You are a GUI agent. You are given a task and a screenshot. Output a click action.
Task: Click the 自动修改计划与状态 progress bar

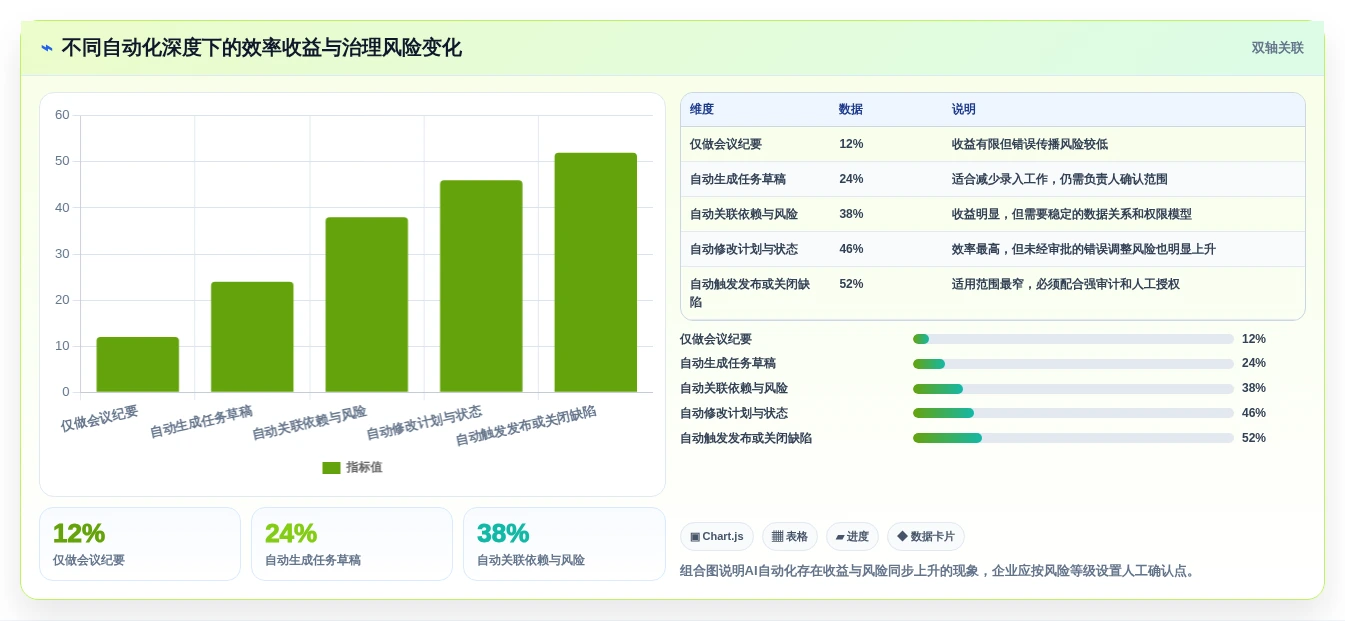[1073, 413]
